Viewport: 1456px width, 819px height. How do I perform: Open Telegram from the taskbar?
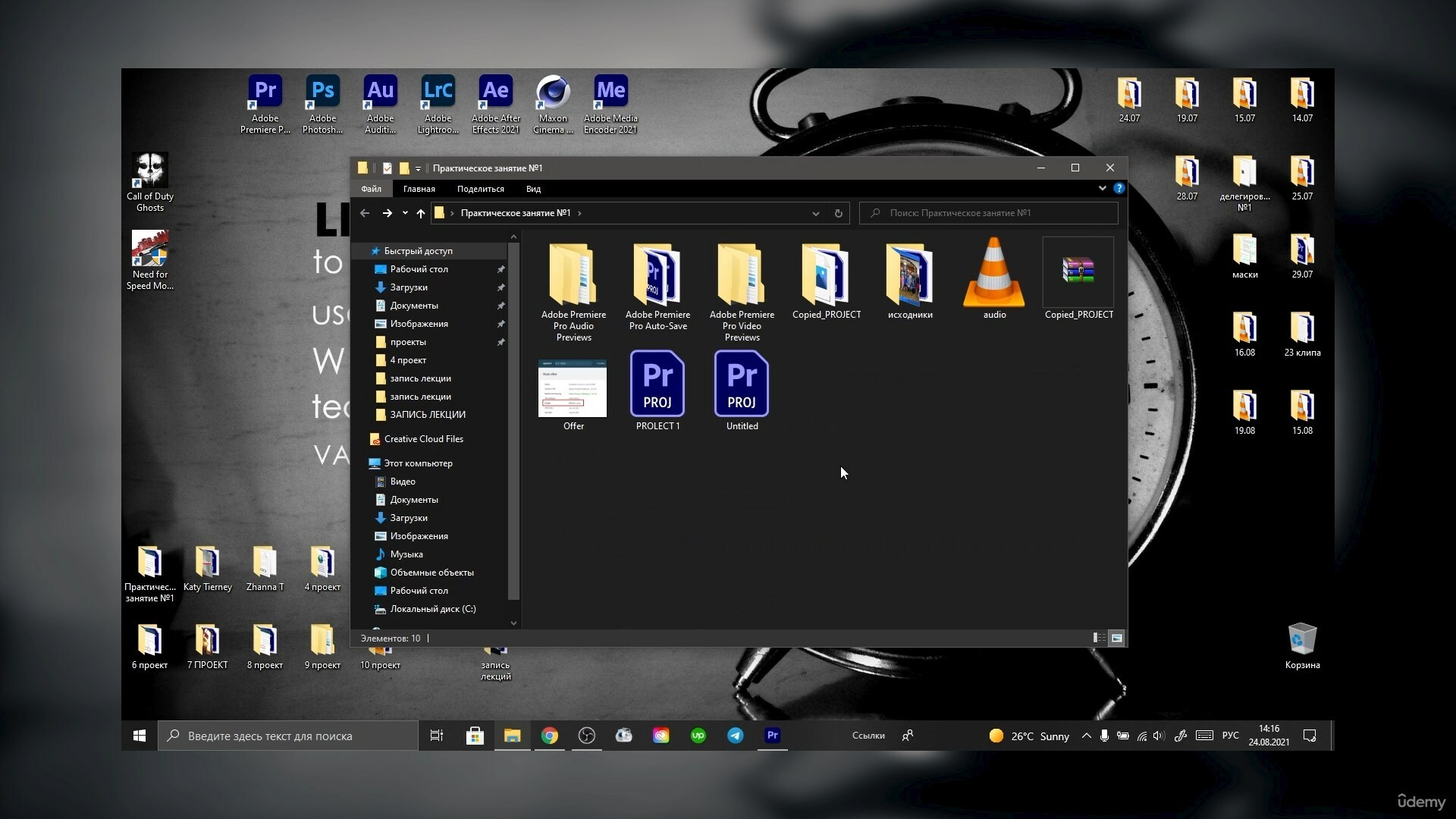pyautogui.click(x=736, y=735)
